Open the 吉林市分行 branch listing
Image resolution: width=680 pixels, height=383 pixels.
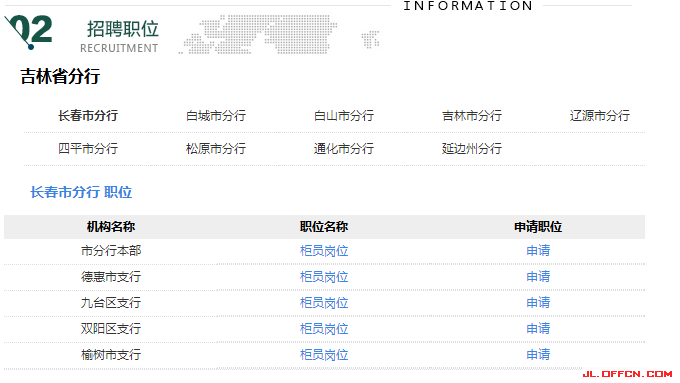(x=472, y=116)
